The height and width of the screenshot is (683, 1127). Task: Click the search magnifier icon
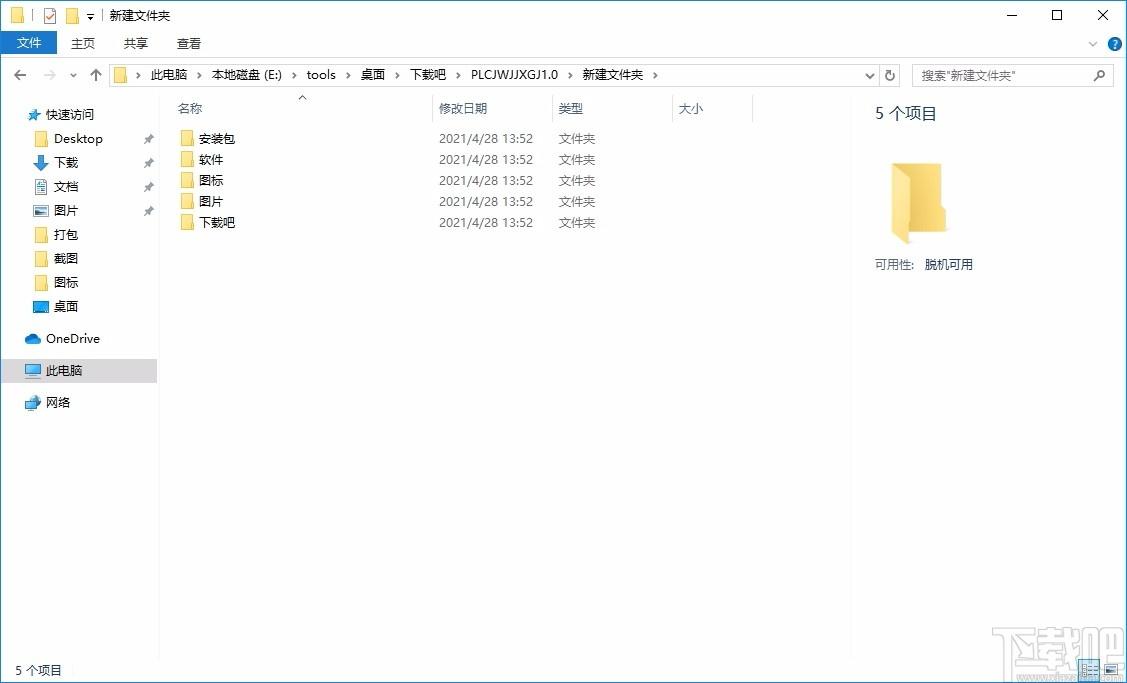pyautogui.click(x=1099, y=75)
